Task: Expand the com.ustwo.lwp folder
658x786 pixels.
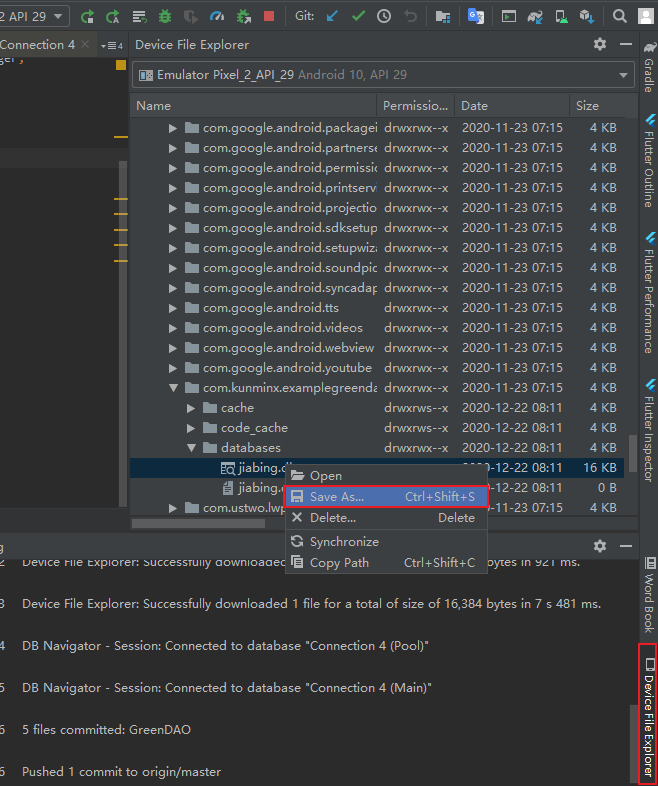Action: pyautogui.click(x=172, y=508)
